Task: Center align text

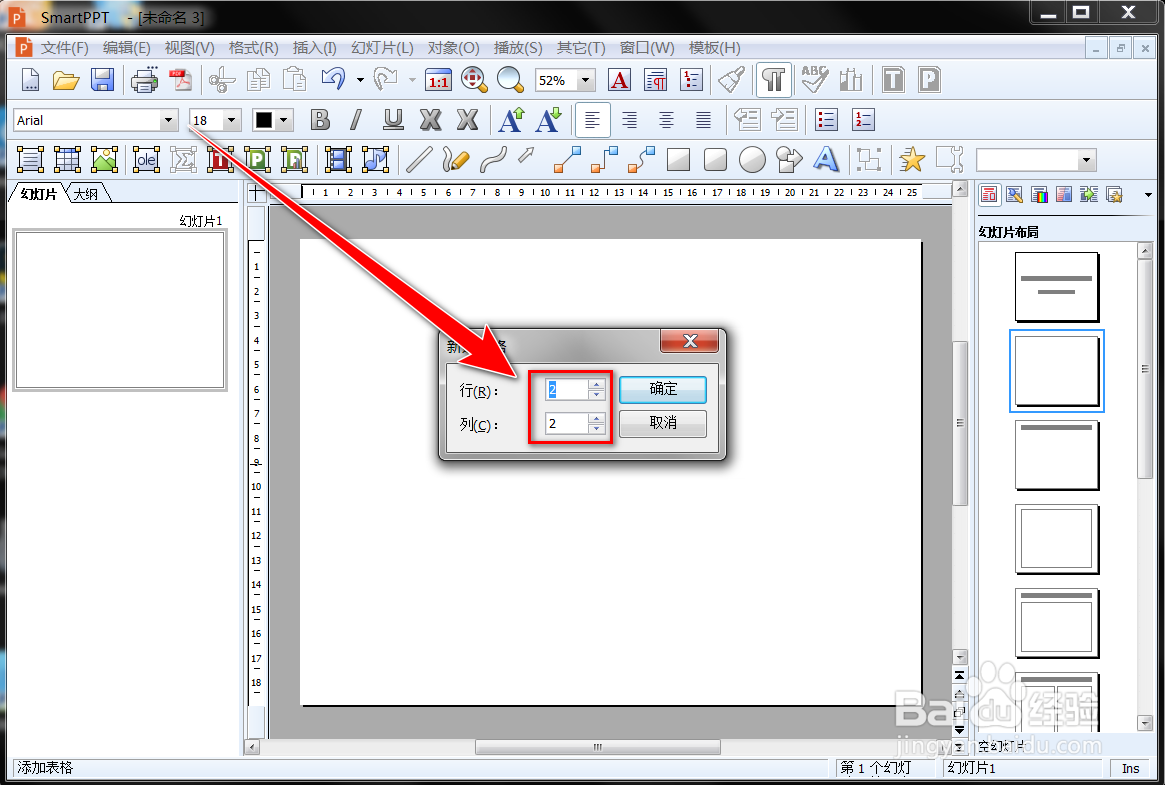Action: 666,120
